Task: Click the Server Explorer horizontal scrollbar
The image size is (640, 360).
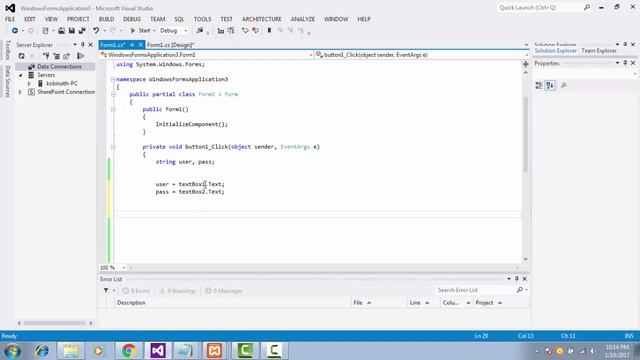Action: [55, 323]
